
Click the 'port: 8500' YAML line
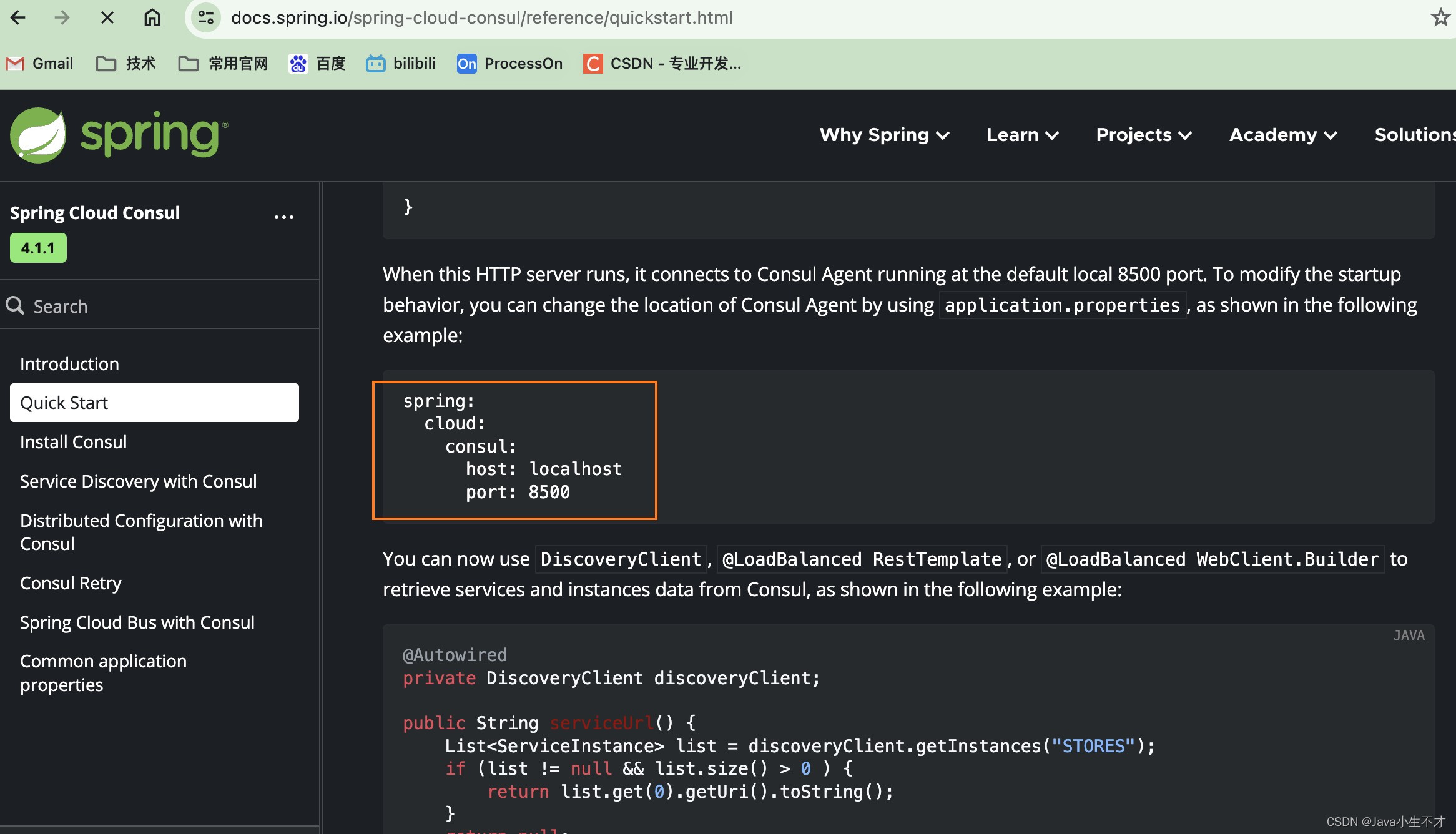point(518,492)
